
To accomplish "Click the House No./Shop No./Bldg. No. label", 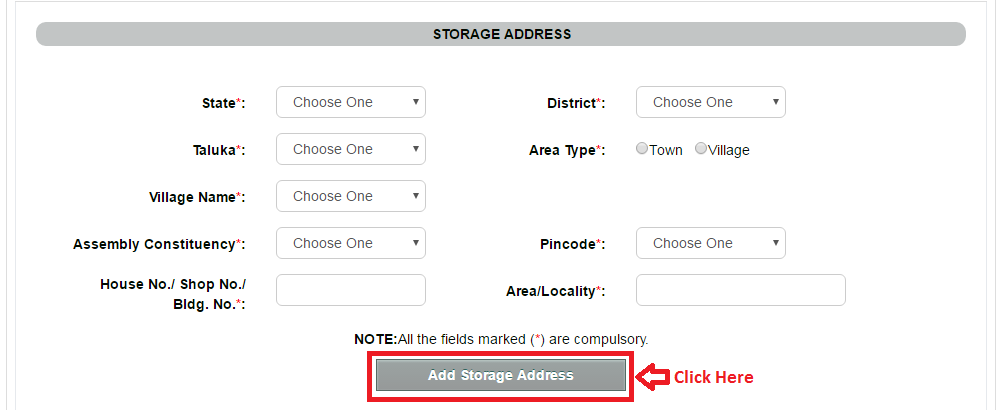I will click(x=173, y=293).
